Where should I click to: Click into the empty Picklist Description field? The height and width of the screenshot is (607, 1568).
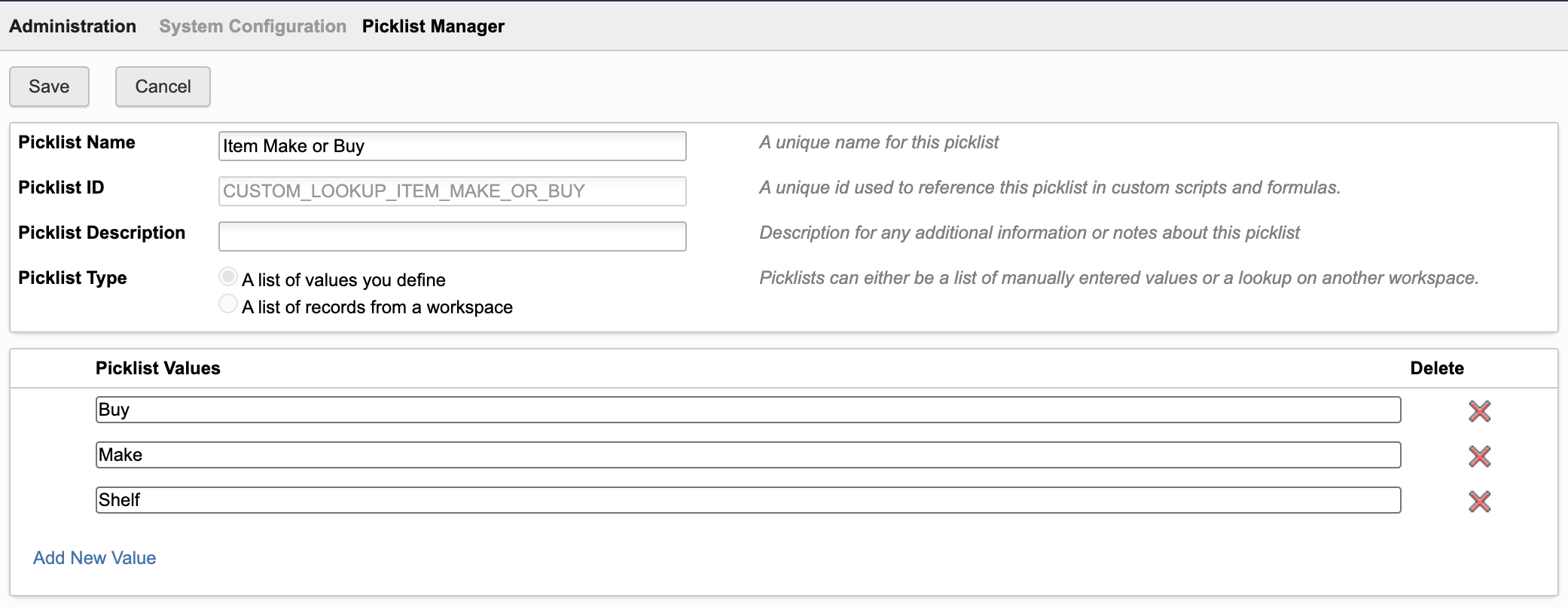452,236
